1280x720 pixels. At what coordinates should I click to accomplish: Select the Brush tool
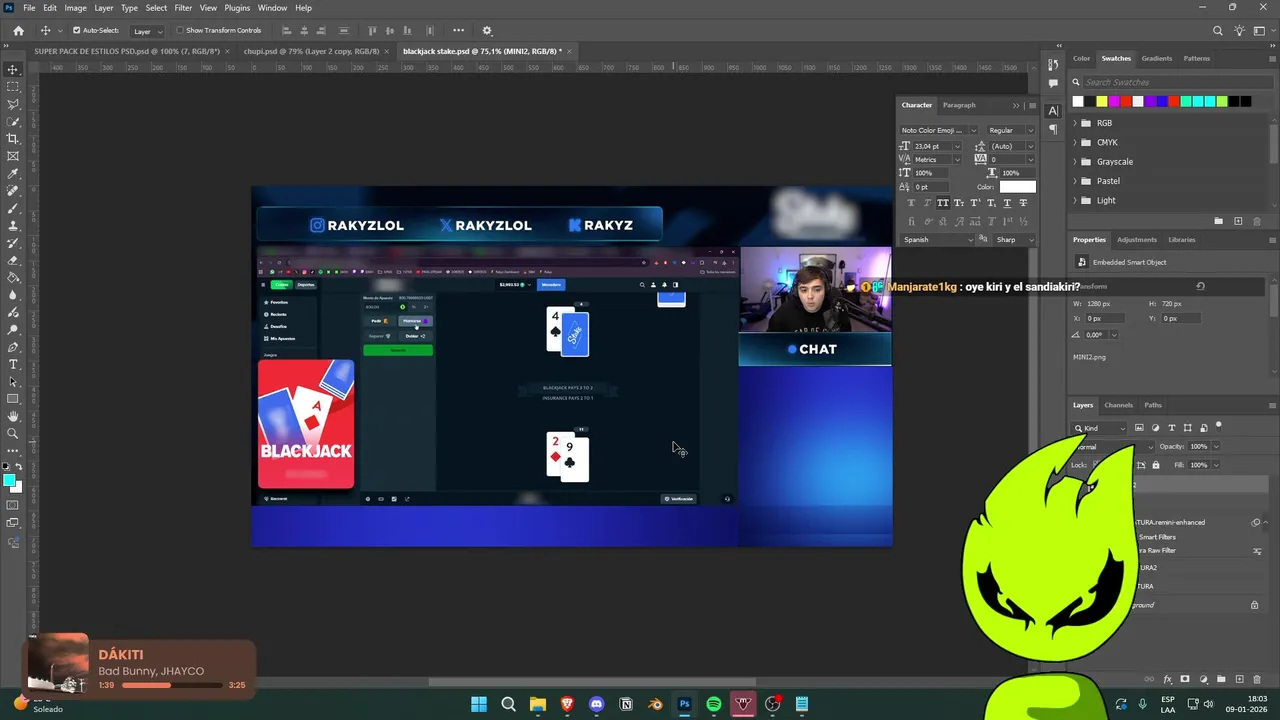[x=13, y=208]
